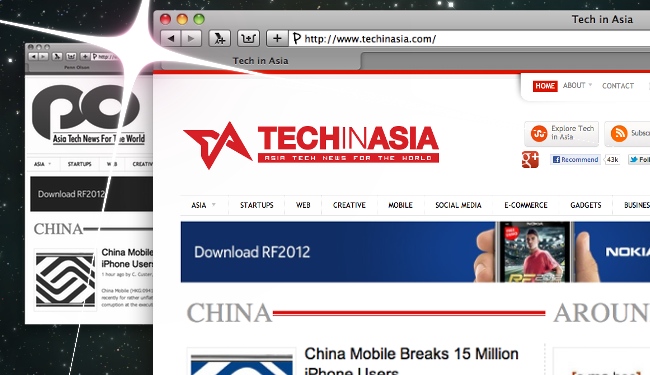Image resolution: width=650 pixels, height=375 pixels.
Task: Click the pointer-plus icon in the Penn Olson window
Action: tap(57, 56)
